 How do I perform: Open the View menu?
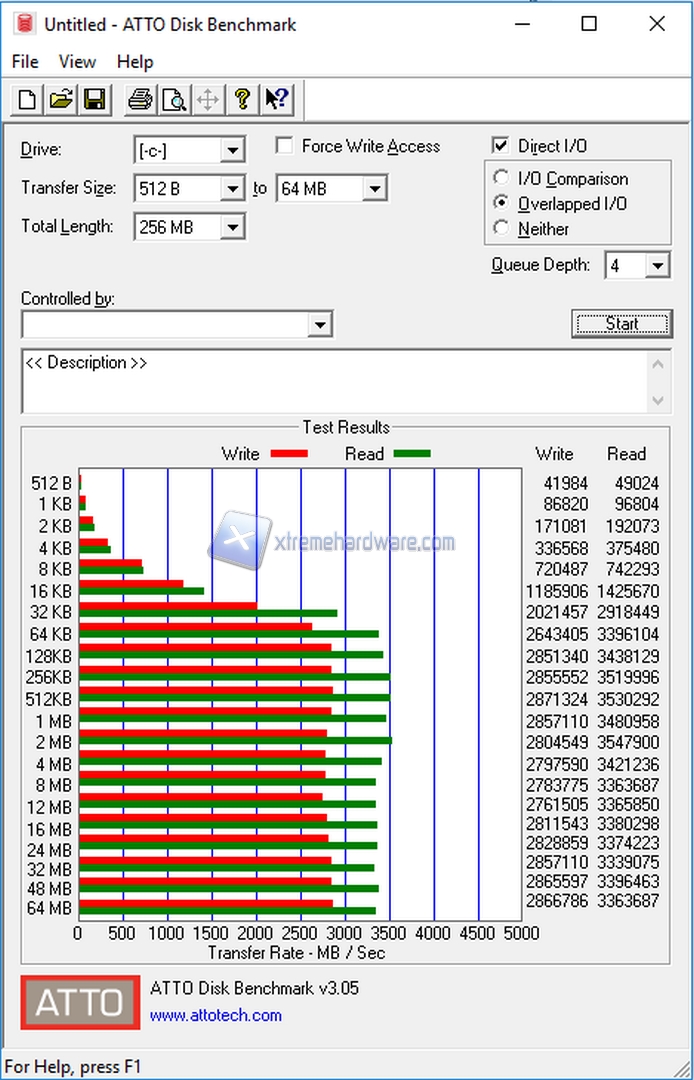click(77, 62)
